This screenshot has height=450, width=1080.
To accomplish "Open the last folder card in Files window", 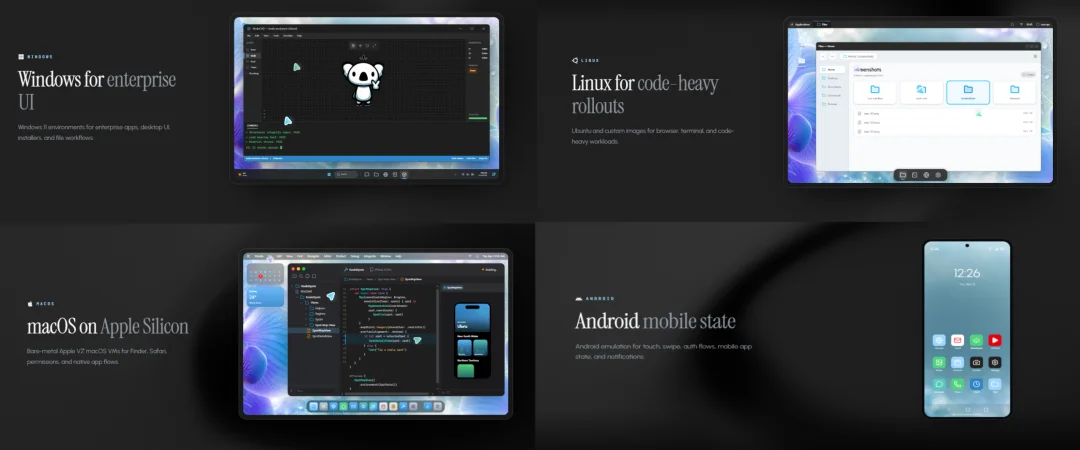I will (x=1015, y=93).
